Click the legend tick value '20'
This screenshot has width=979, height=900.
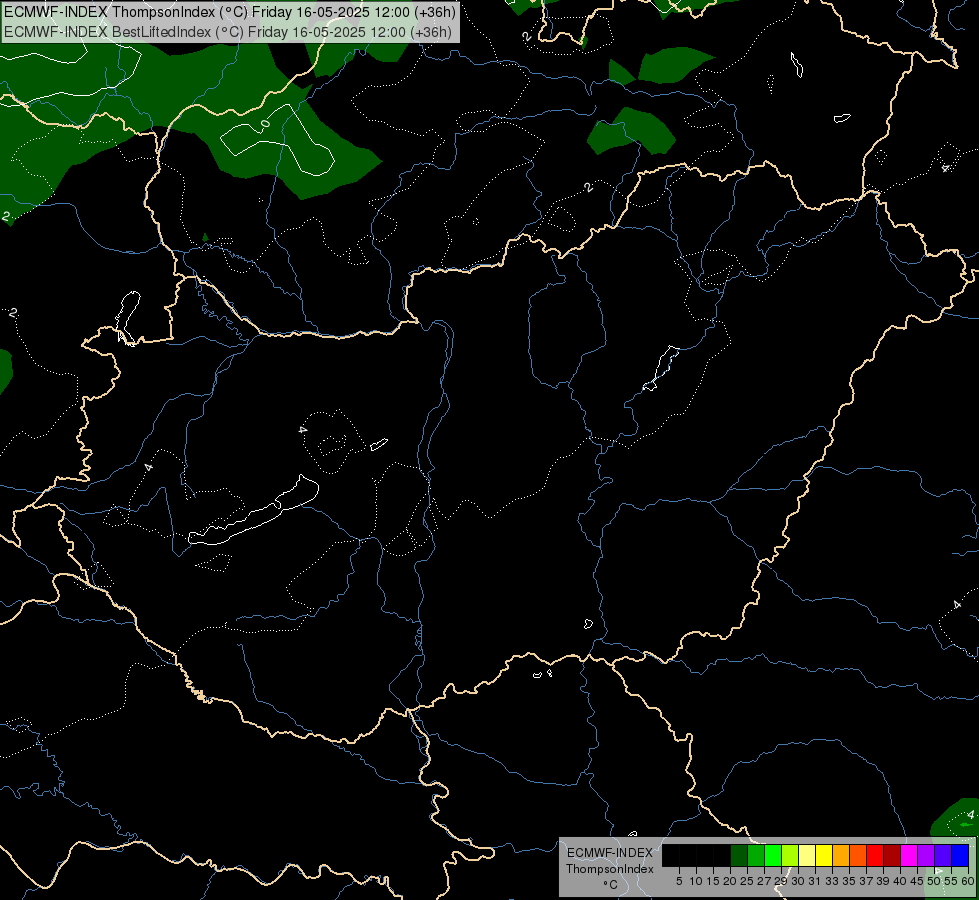point(730,881)
